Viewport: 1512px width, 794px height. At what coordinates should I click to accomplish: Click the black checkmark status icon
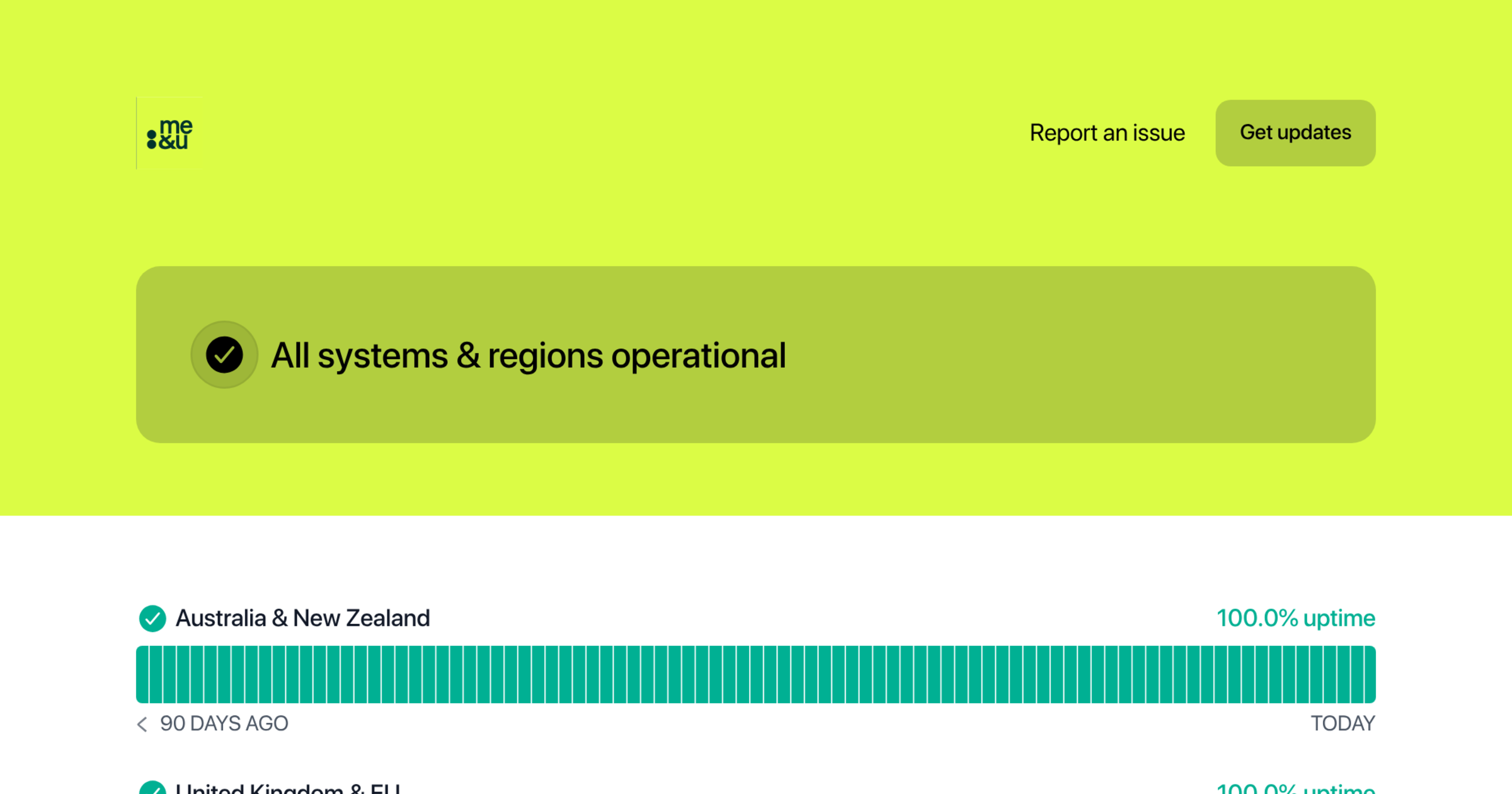tap(224, 355)
